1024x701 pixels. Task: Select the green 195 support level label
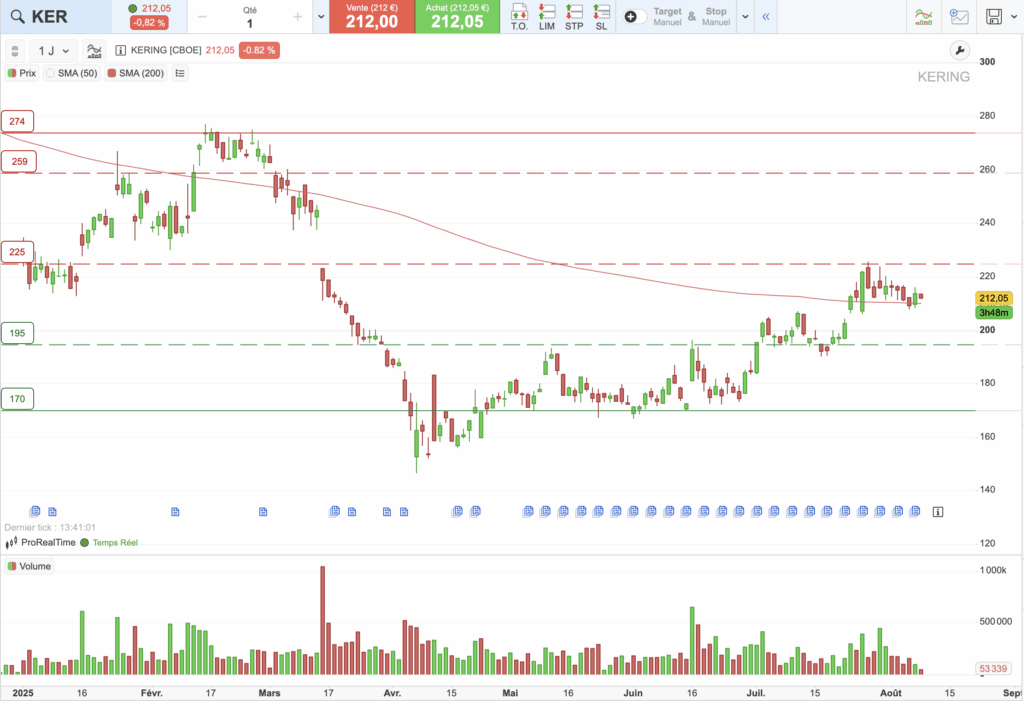click(17, 333)
